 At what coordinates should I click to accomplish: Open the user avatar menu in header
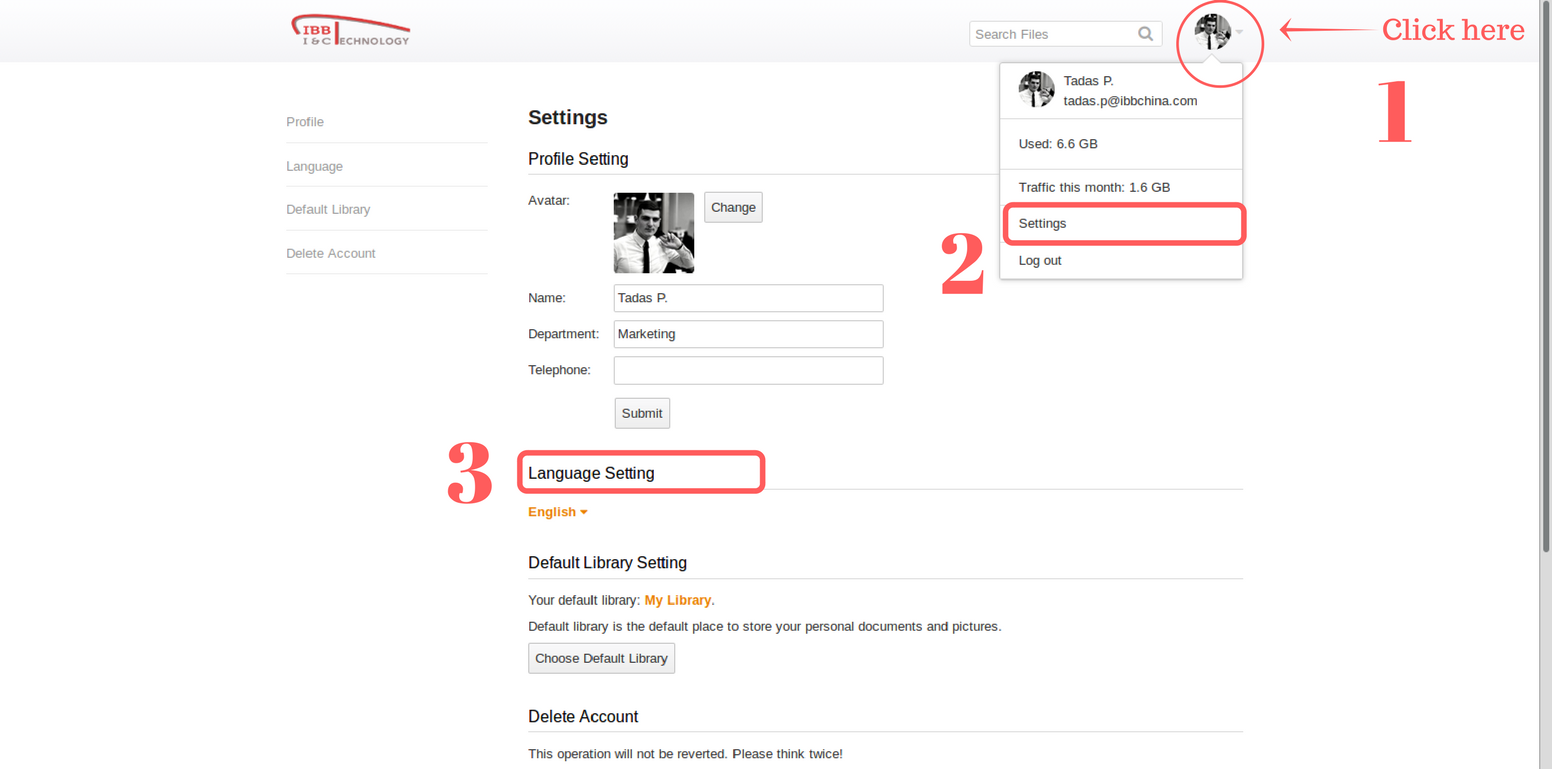[1212, 32]
